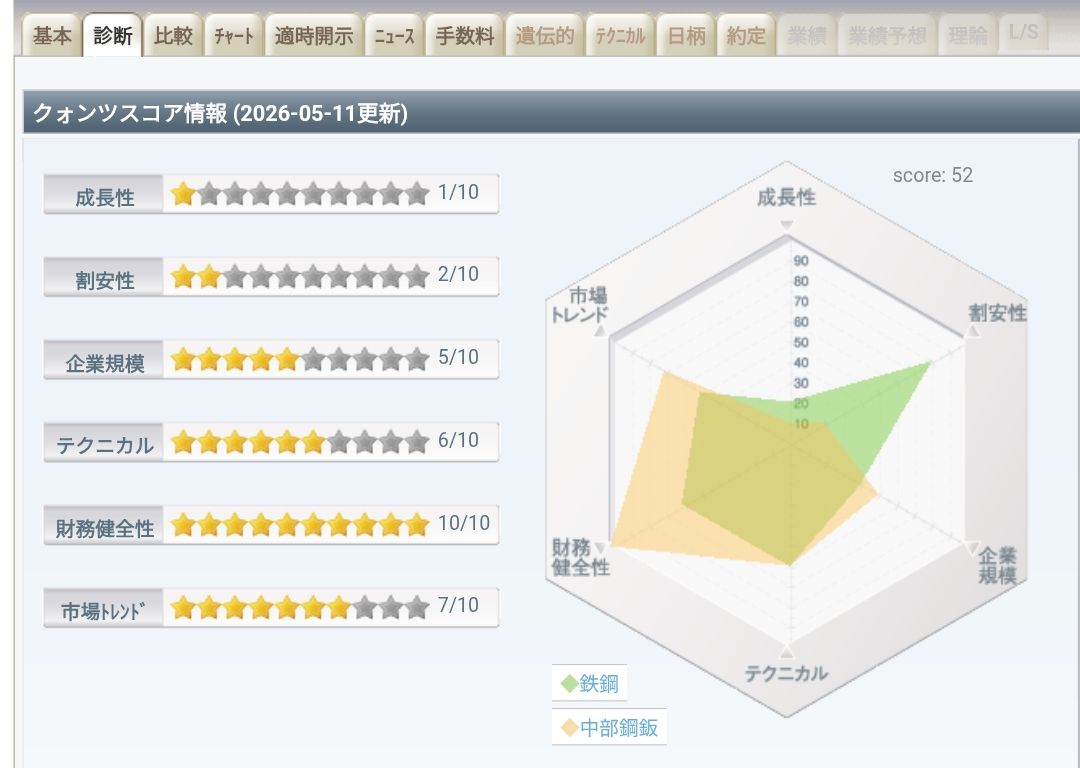Open the チャート tab
The height and width of the screenshot is (768, 1080).
coord(233,35)
